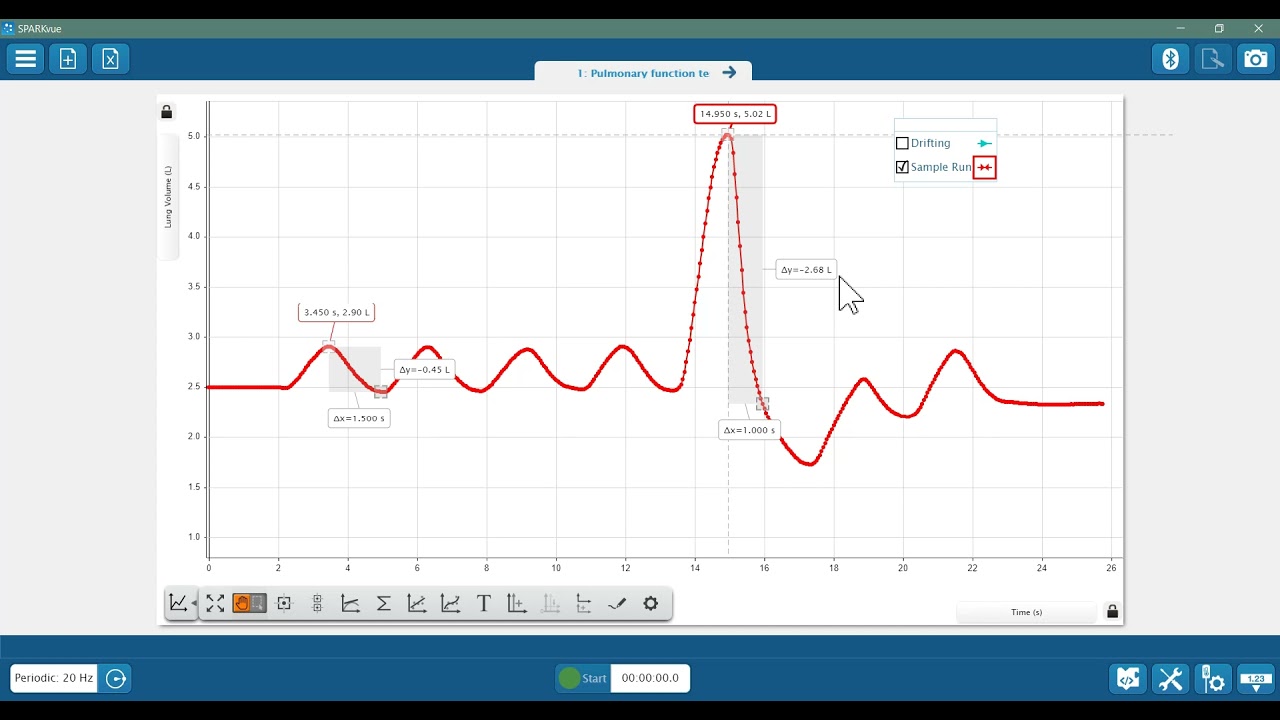Click the Δy=-0.45 L label
The width and height of the screenshot is (1280, 720).
click(x=424, y=369)
